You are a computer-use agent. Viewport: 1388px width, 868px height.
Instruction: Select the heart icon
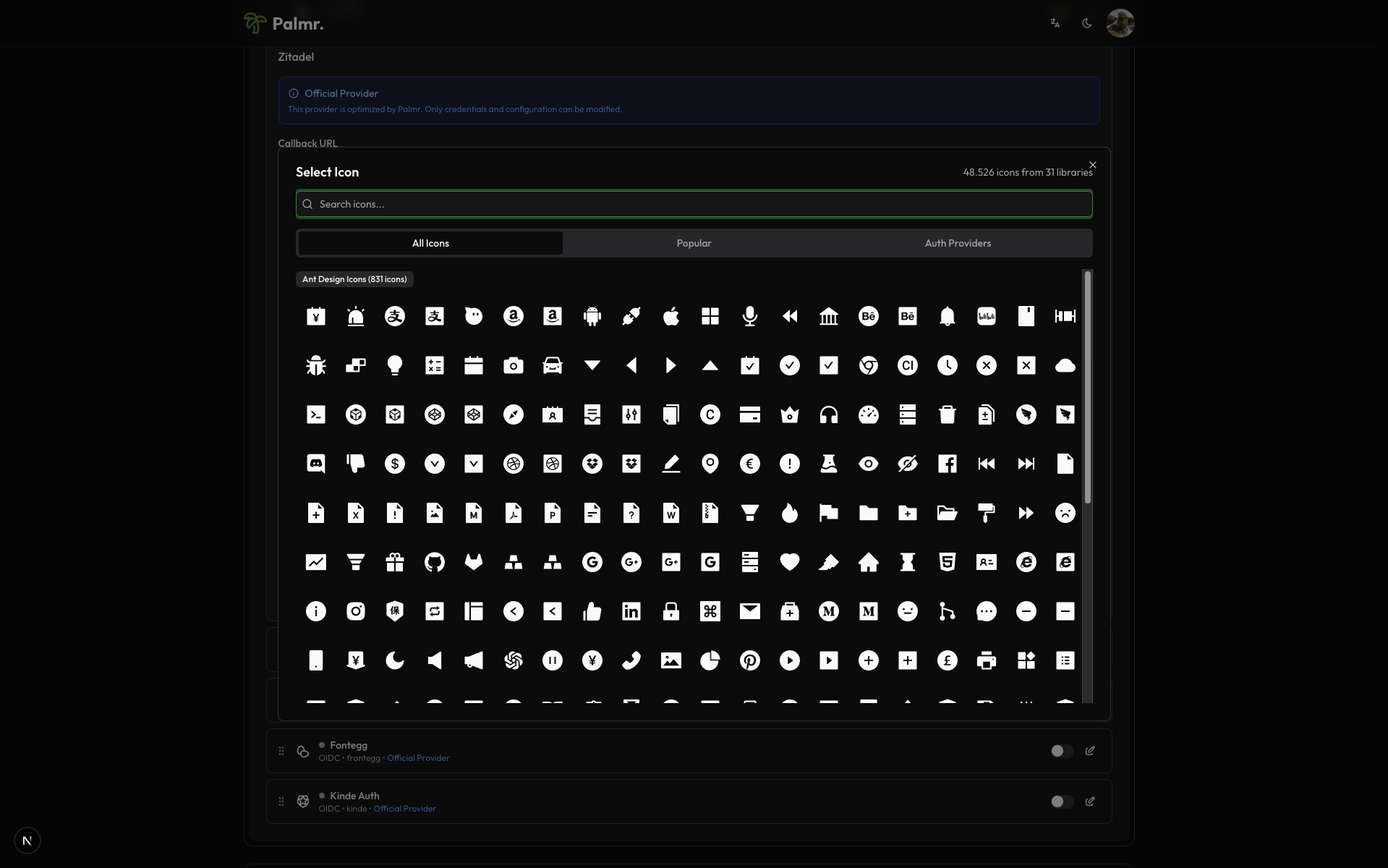pyautogui.click(x=789, y=562)
